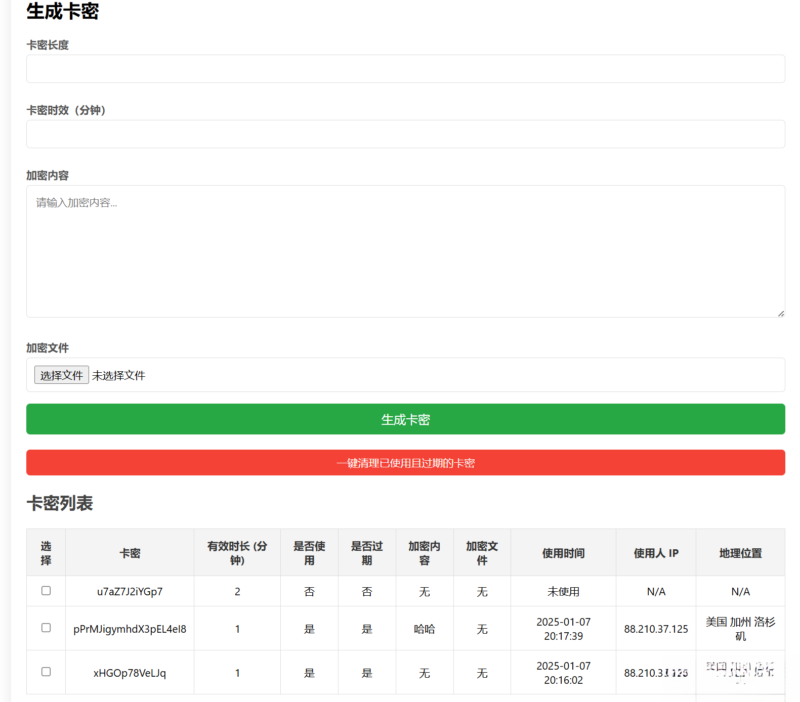Check the checkbox for card u7aZ7J2iYGp7
The image size is (800, 702).
[x=45, y=591]
